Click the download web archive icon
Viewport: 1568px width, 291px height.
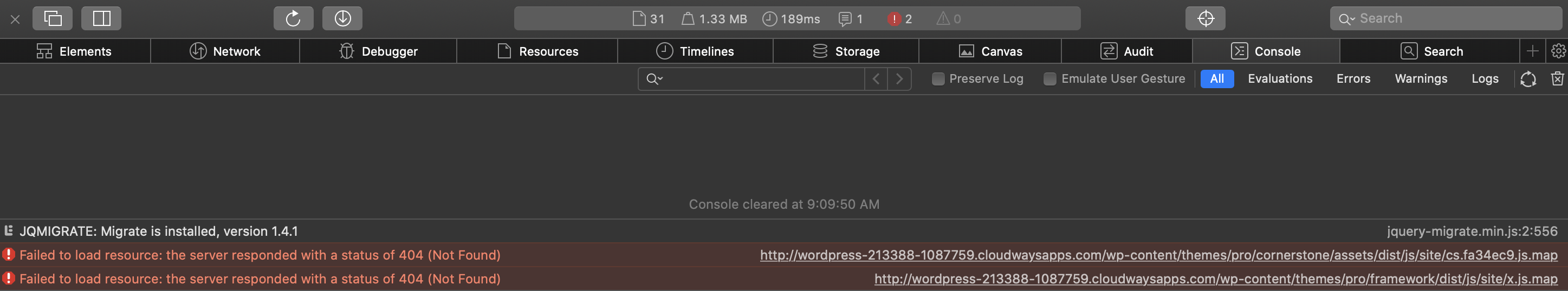[x=342, y=18]
